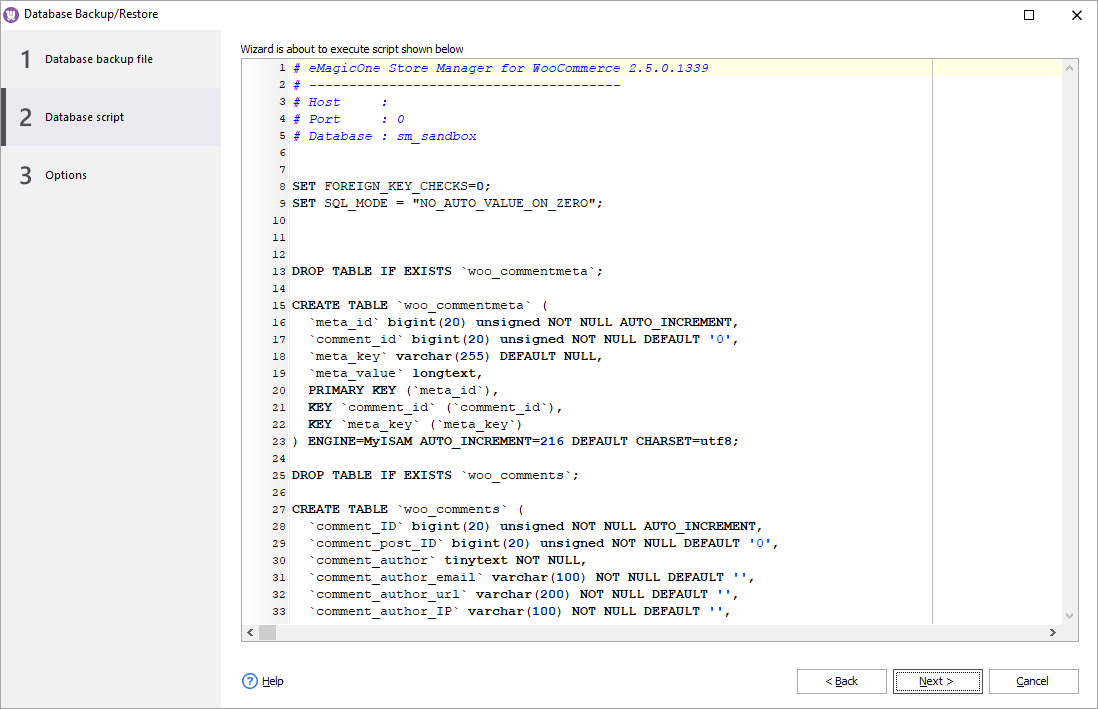Maximize the Database Backup/Restore window
This screenshot has width=1098, height=709.
1029,15
